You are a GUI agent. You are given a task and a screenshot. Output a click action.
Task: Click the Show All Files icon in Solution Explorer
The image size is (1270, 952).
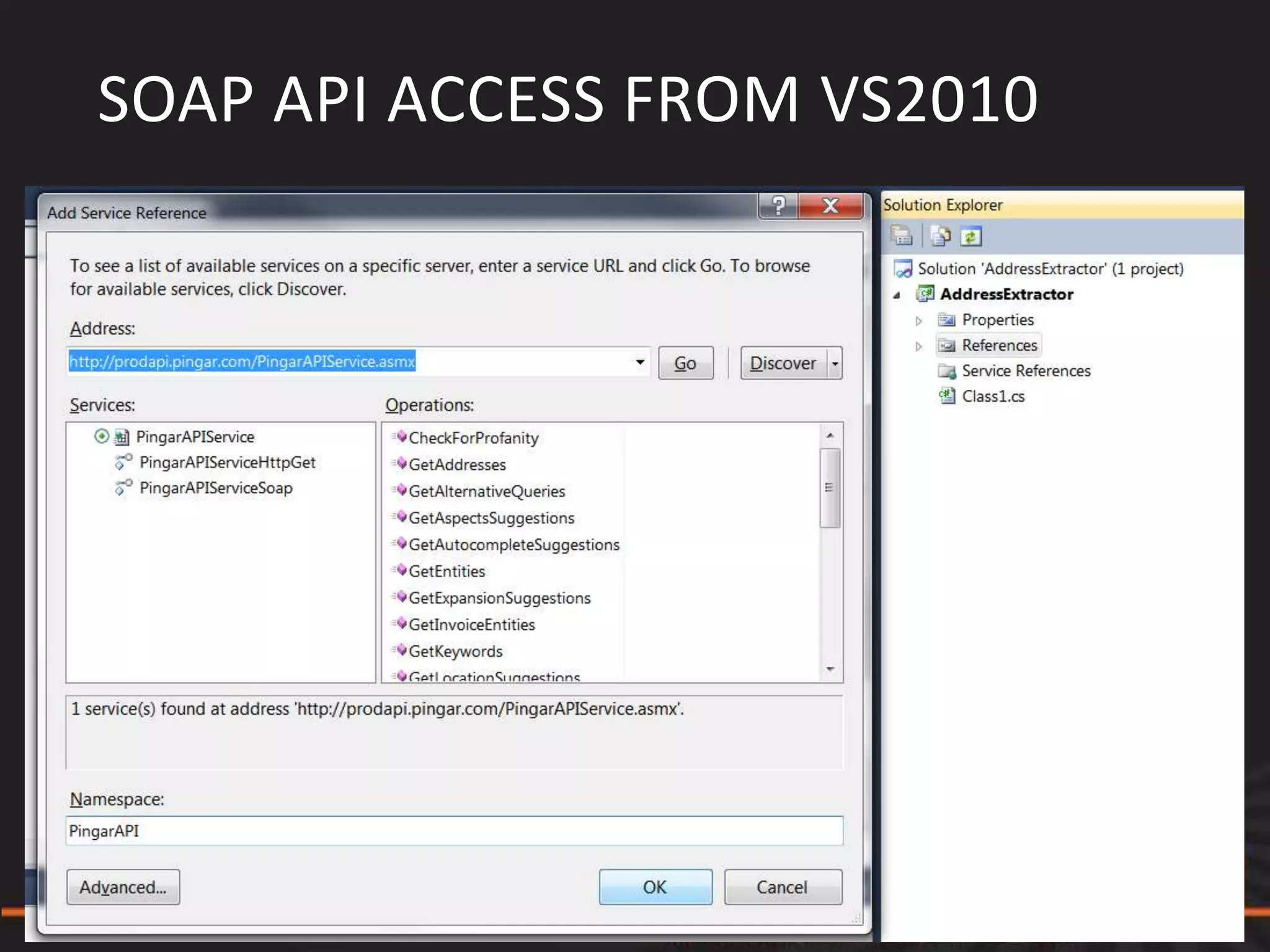click(x=941, y=236)
